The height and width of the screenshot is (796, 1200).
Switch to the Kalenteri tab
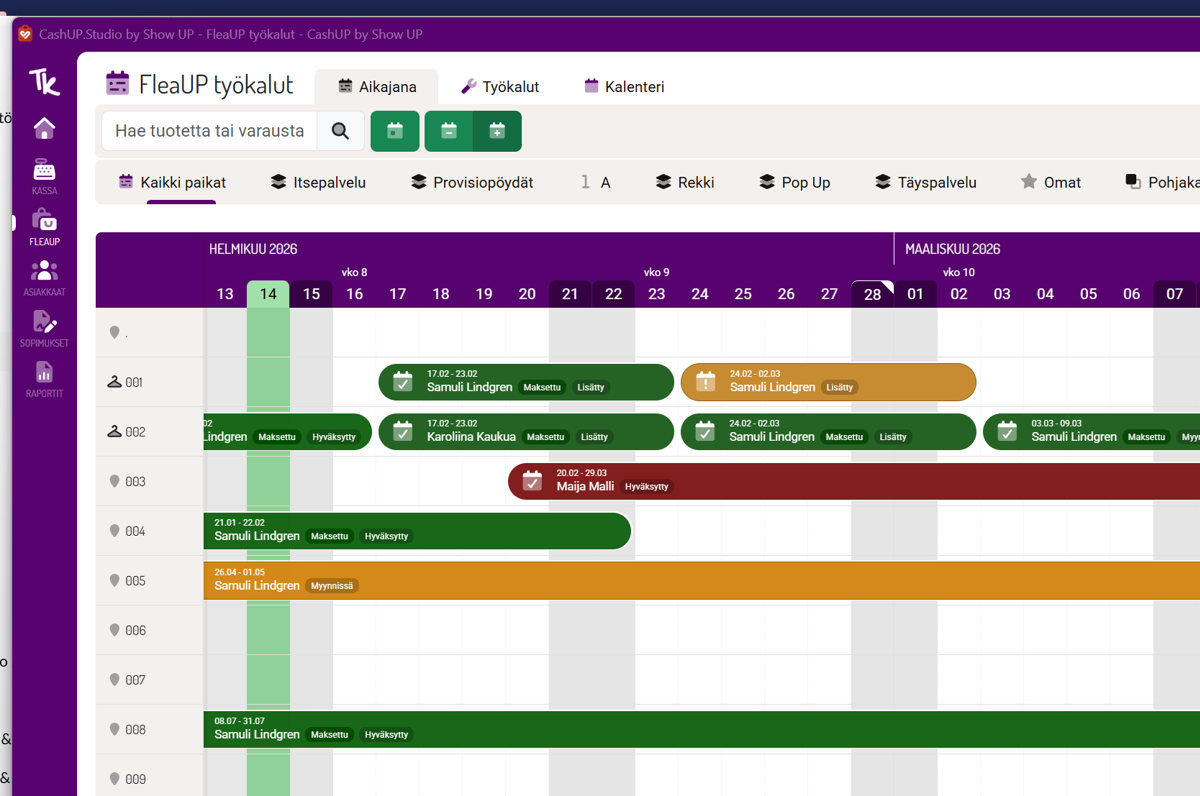624,87
